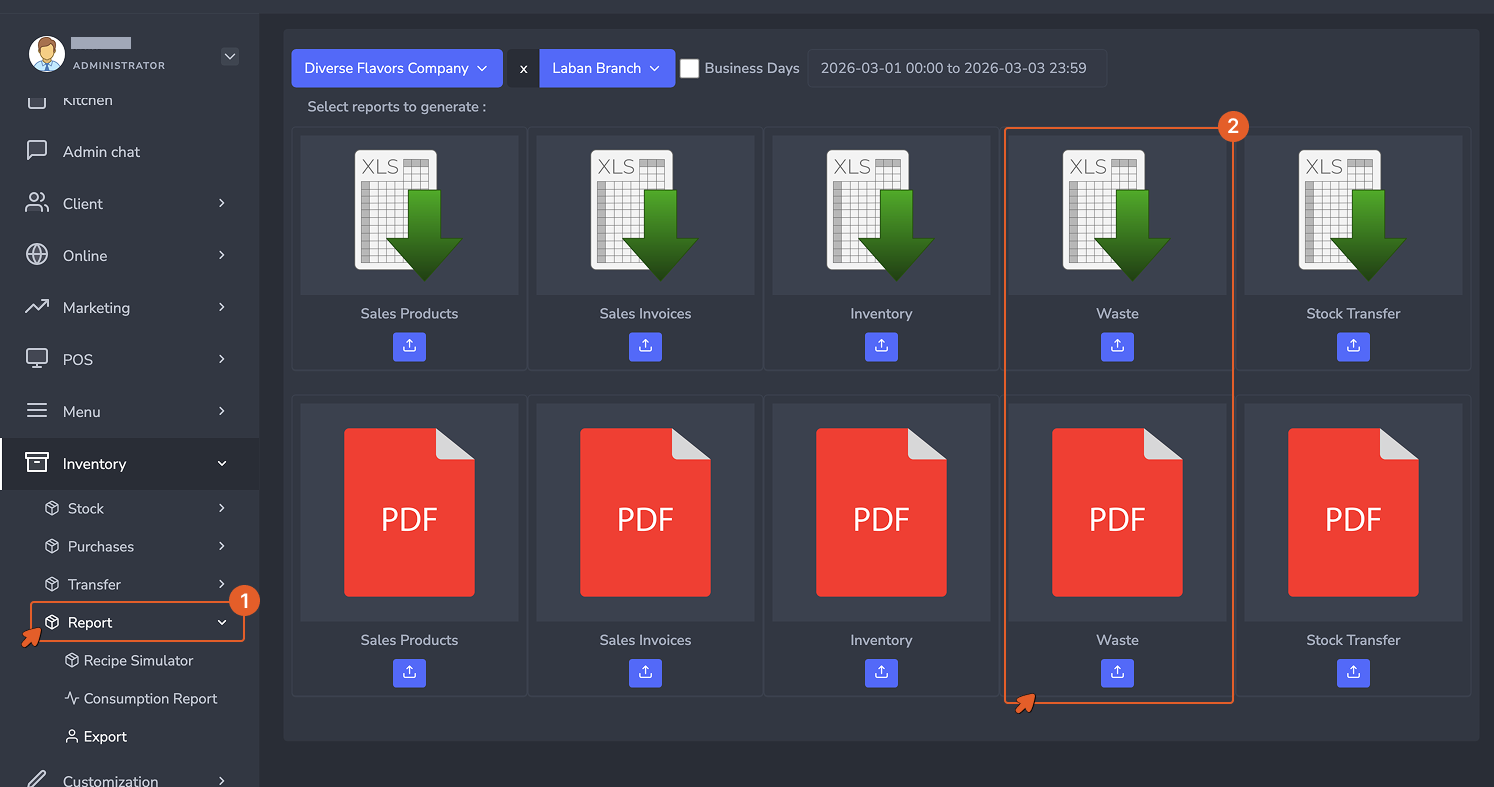
Task: Expand the Client sidebar menu
Action: pos(129,203)
